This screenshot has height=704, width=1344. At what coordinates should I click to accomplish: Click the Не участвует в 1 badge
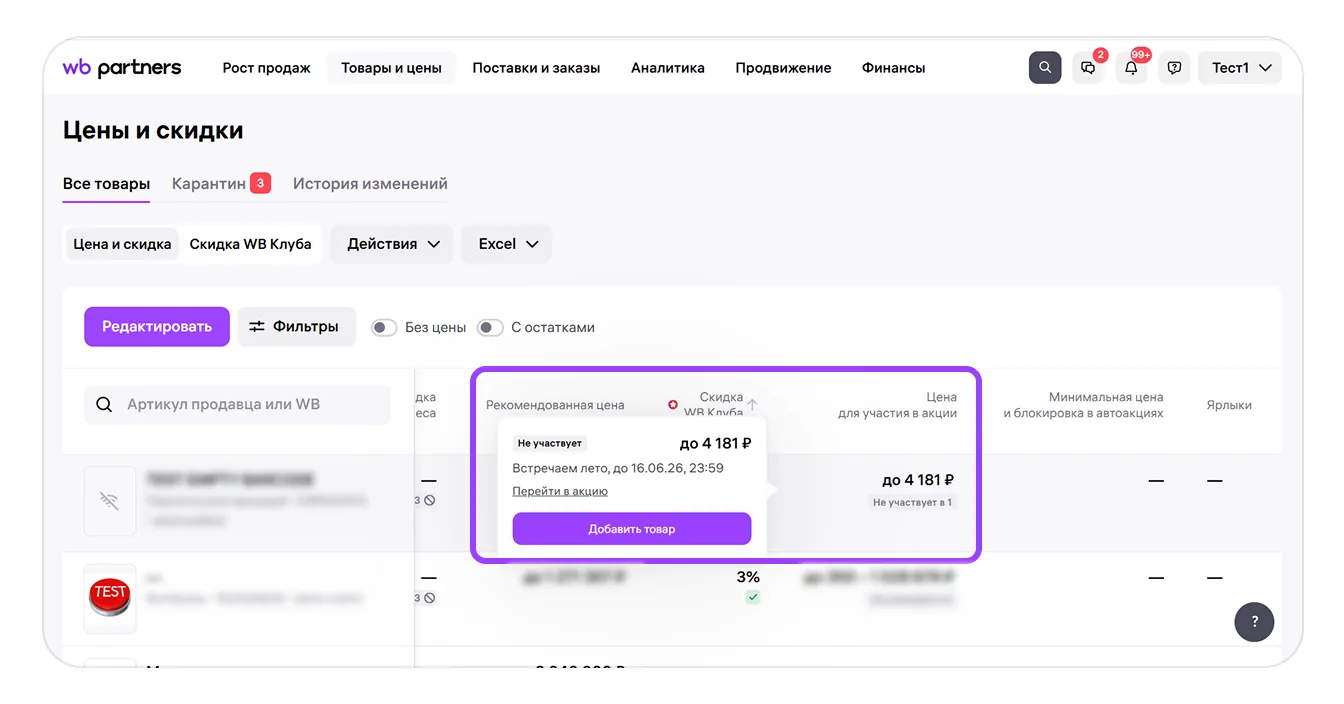(x=912, y=502)
